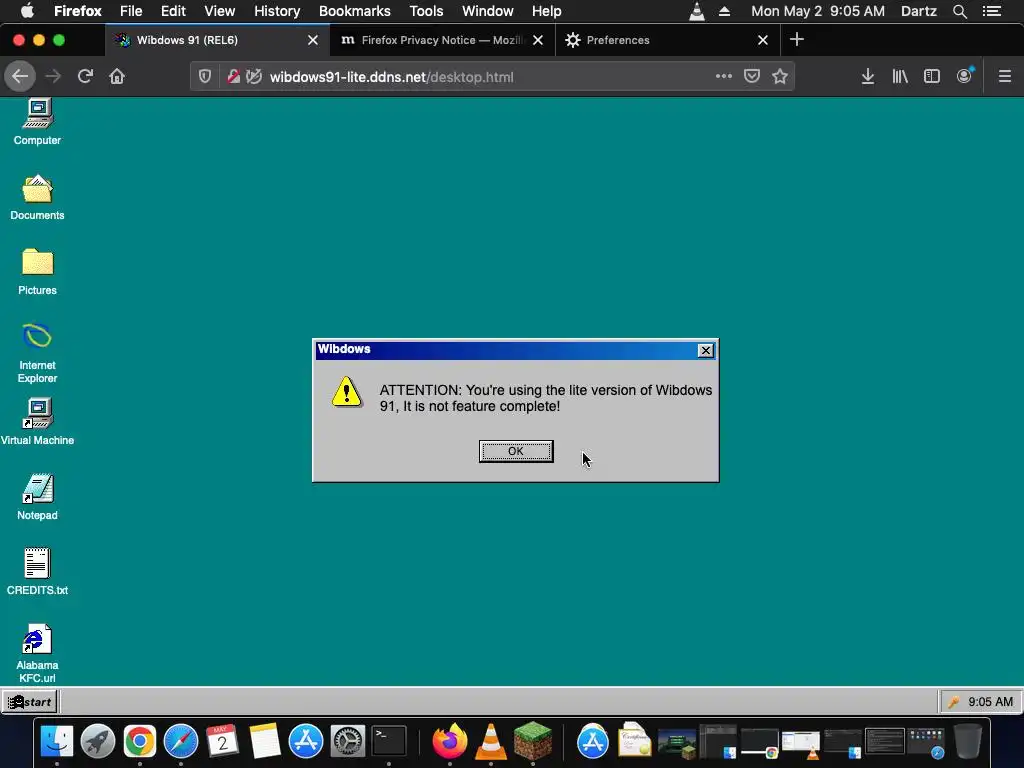The width and height of the screenshot is (1024, 768).
Task: Click the 9:05 AM clock in the Wibdows taskbar
Action: [991, 702]
